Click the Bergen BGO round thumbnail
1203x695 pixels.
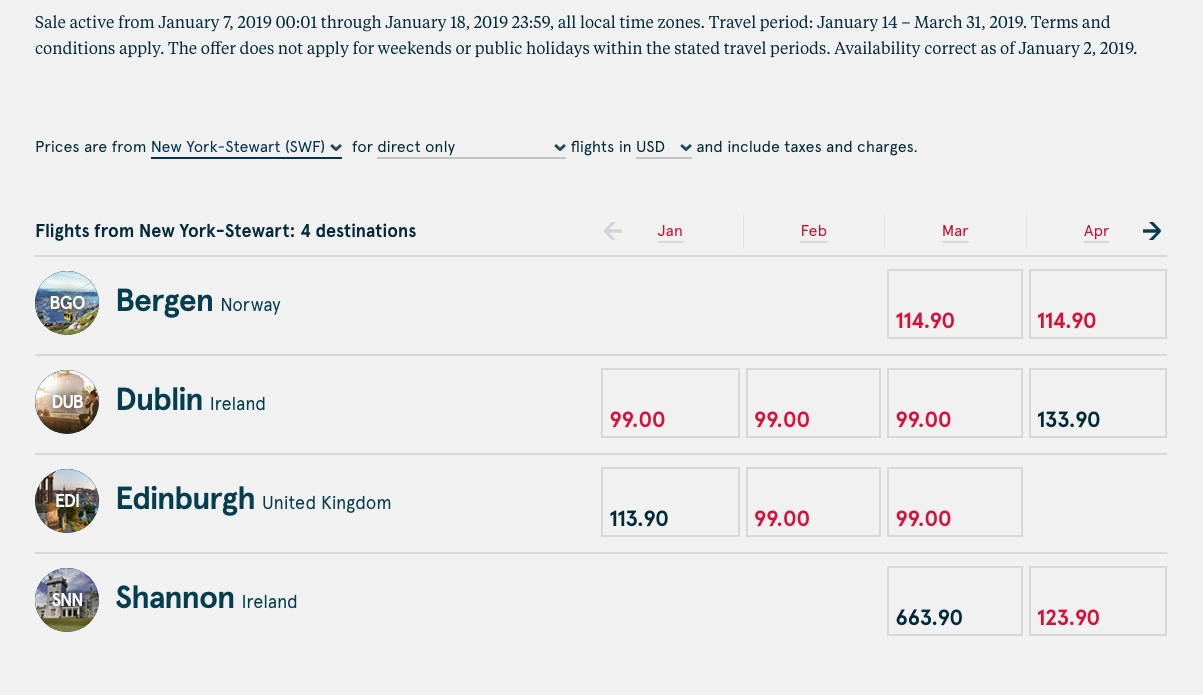tap(67, 303)
